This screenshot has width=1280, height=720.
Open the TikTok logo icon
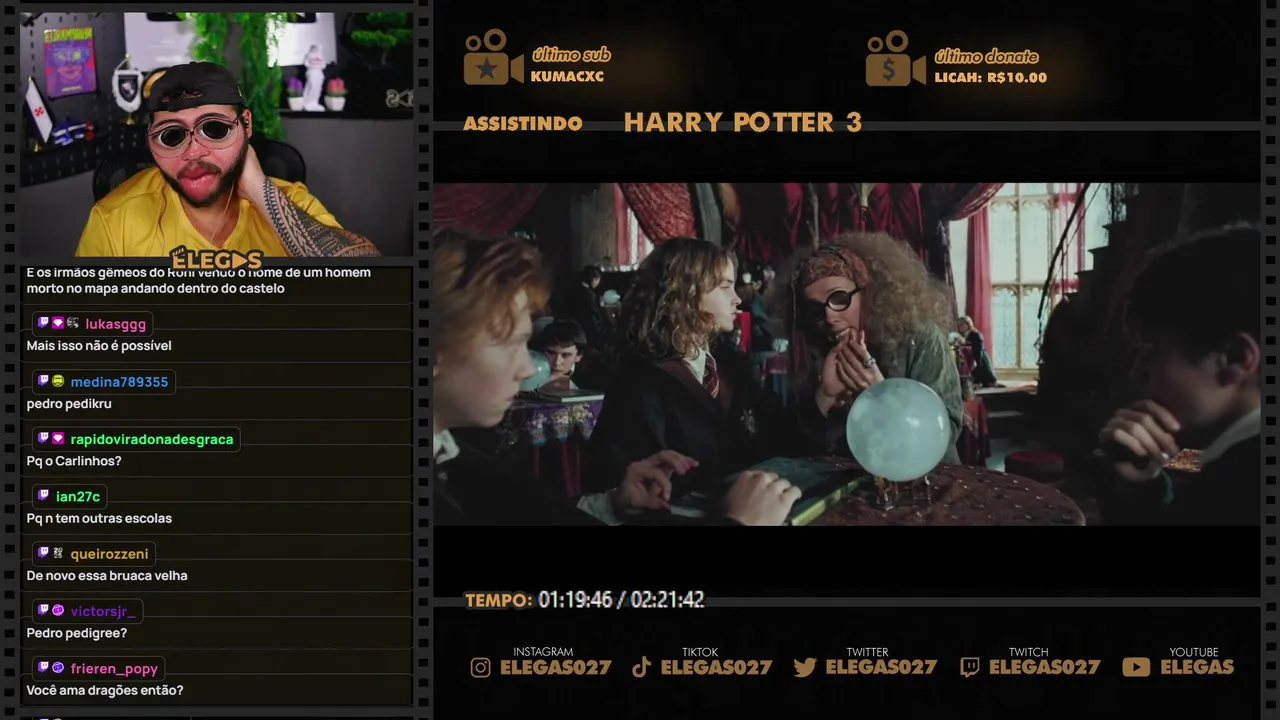(x=642, y=668)
